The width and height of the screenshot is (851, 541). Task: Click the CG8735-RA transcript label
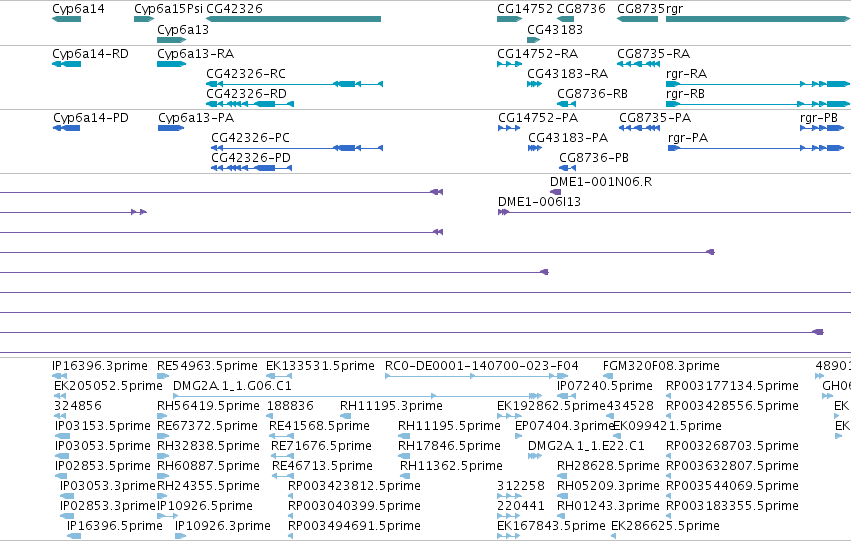click(653, 54)
